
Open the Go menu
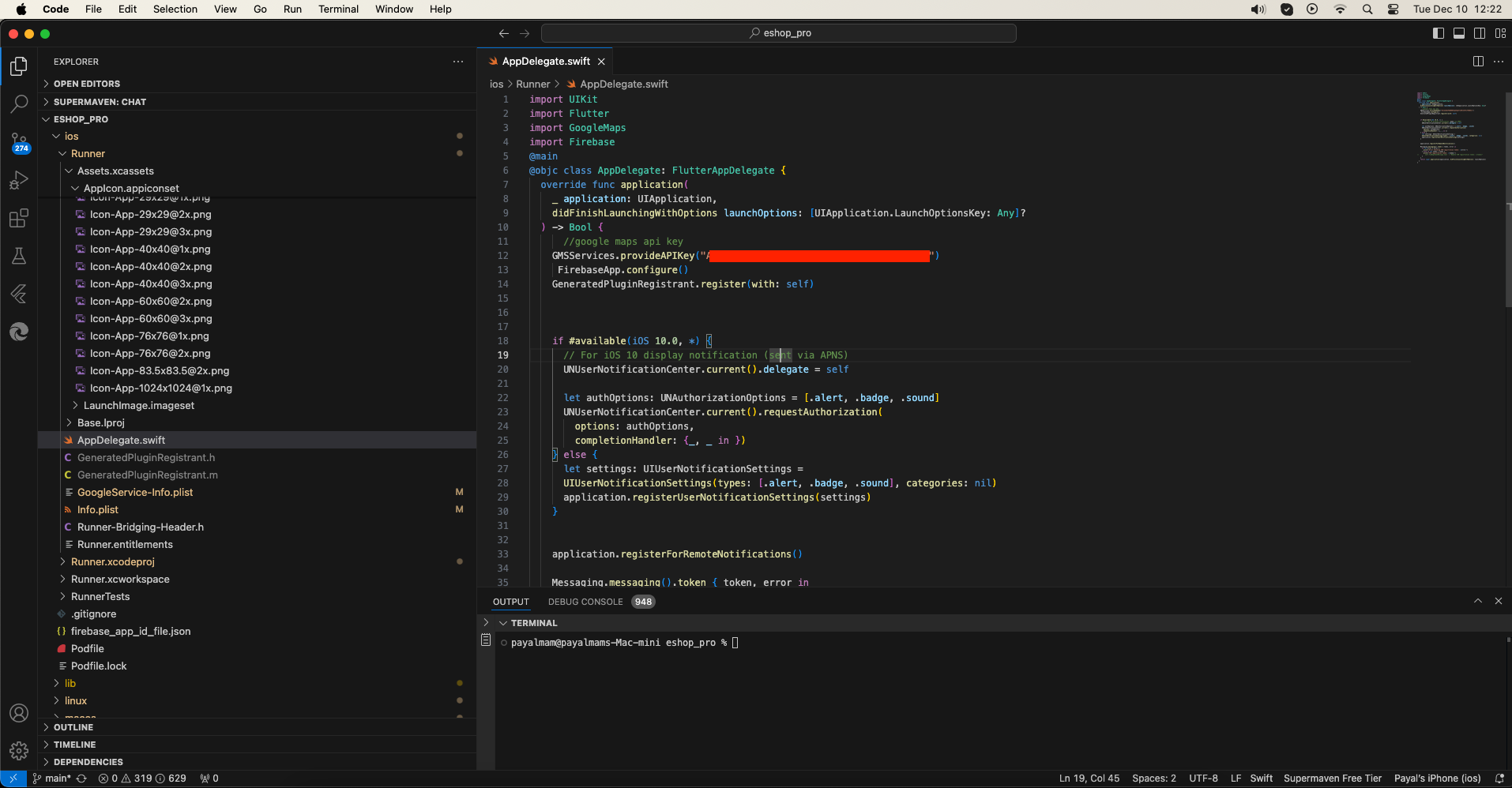(260, 9)
